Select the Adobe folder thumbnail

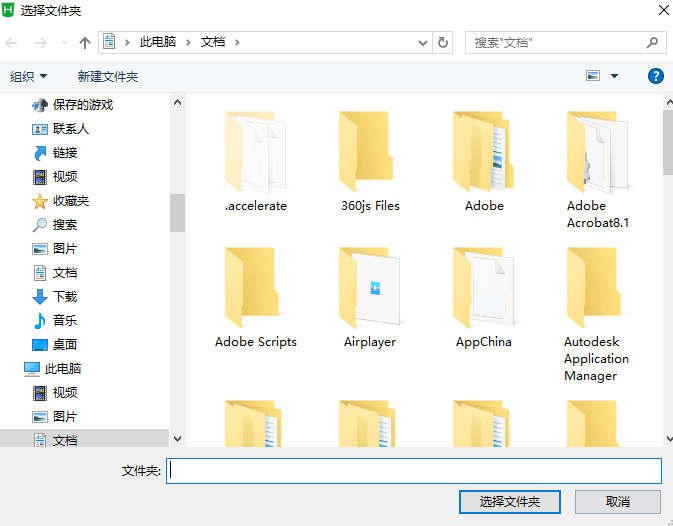[484, 161]
